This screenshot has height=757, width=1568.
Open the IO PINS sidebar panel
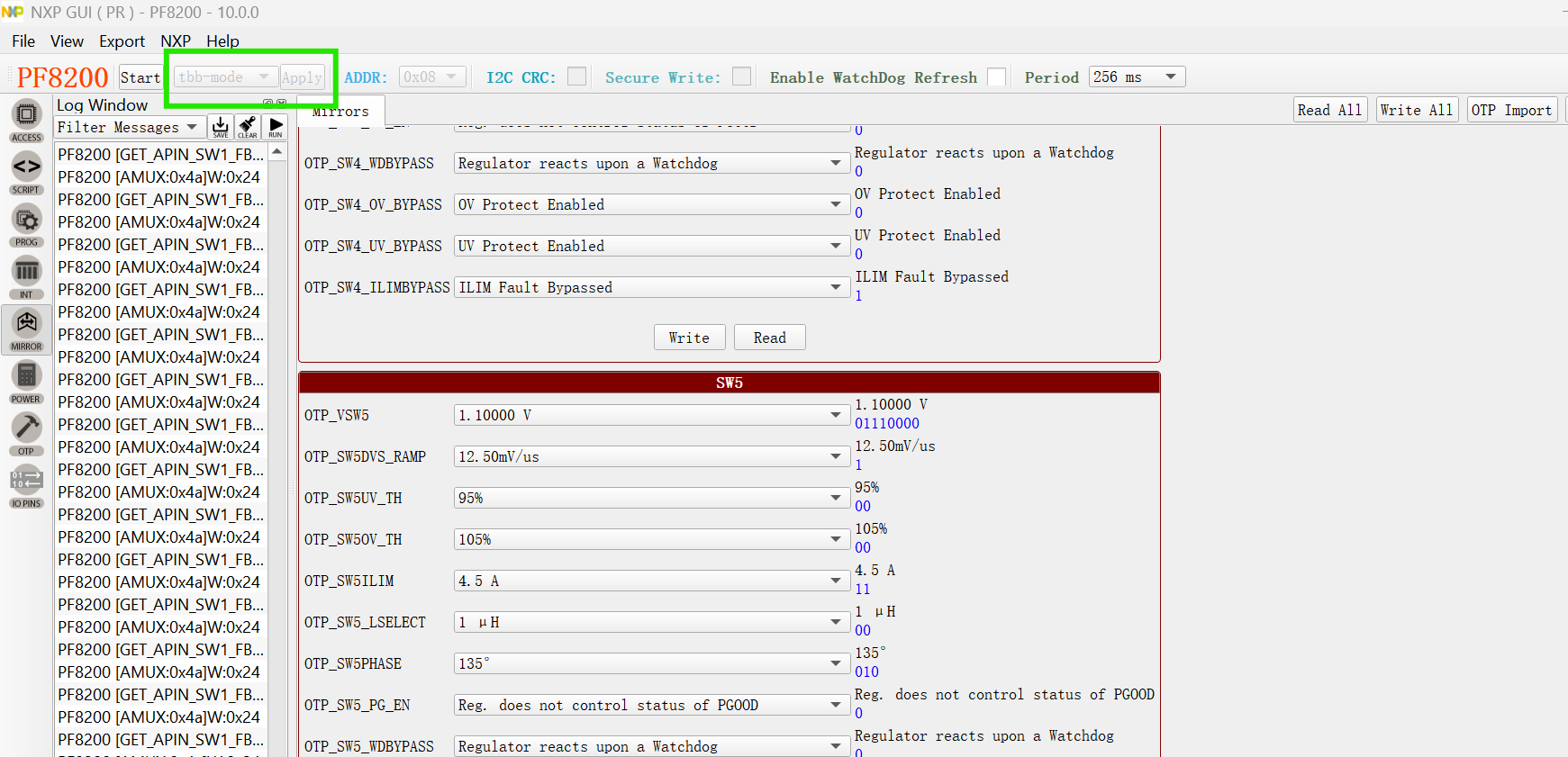26,486
